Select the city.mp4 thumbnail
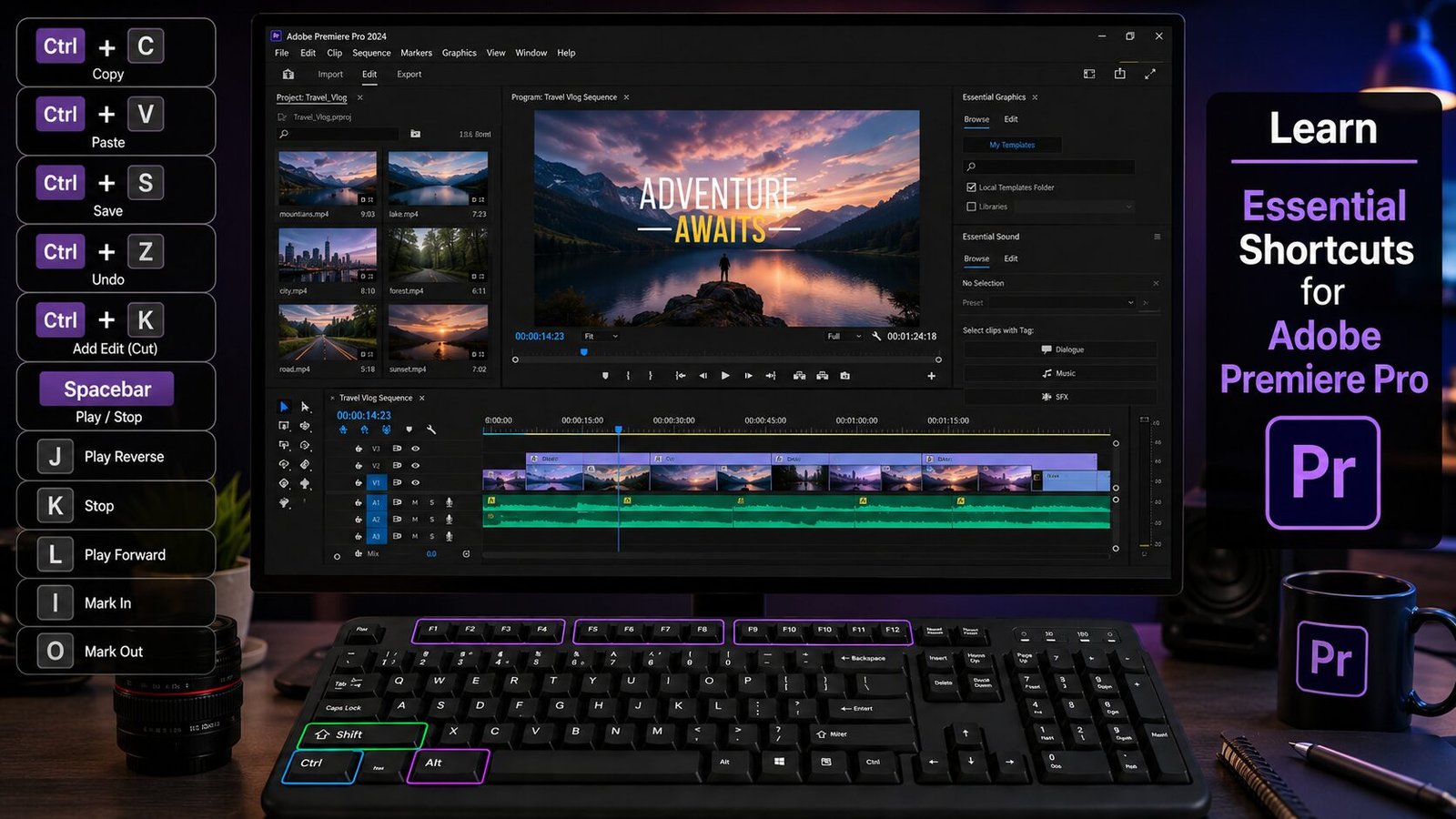 coord(328,256)
